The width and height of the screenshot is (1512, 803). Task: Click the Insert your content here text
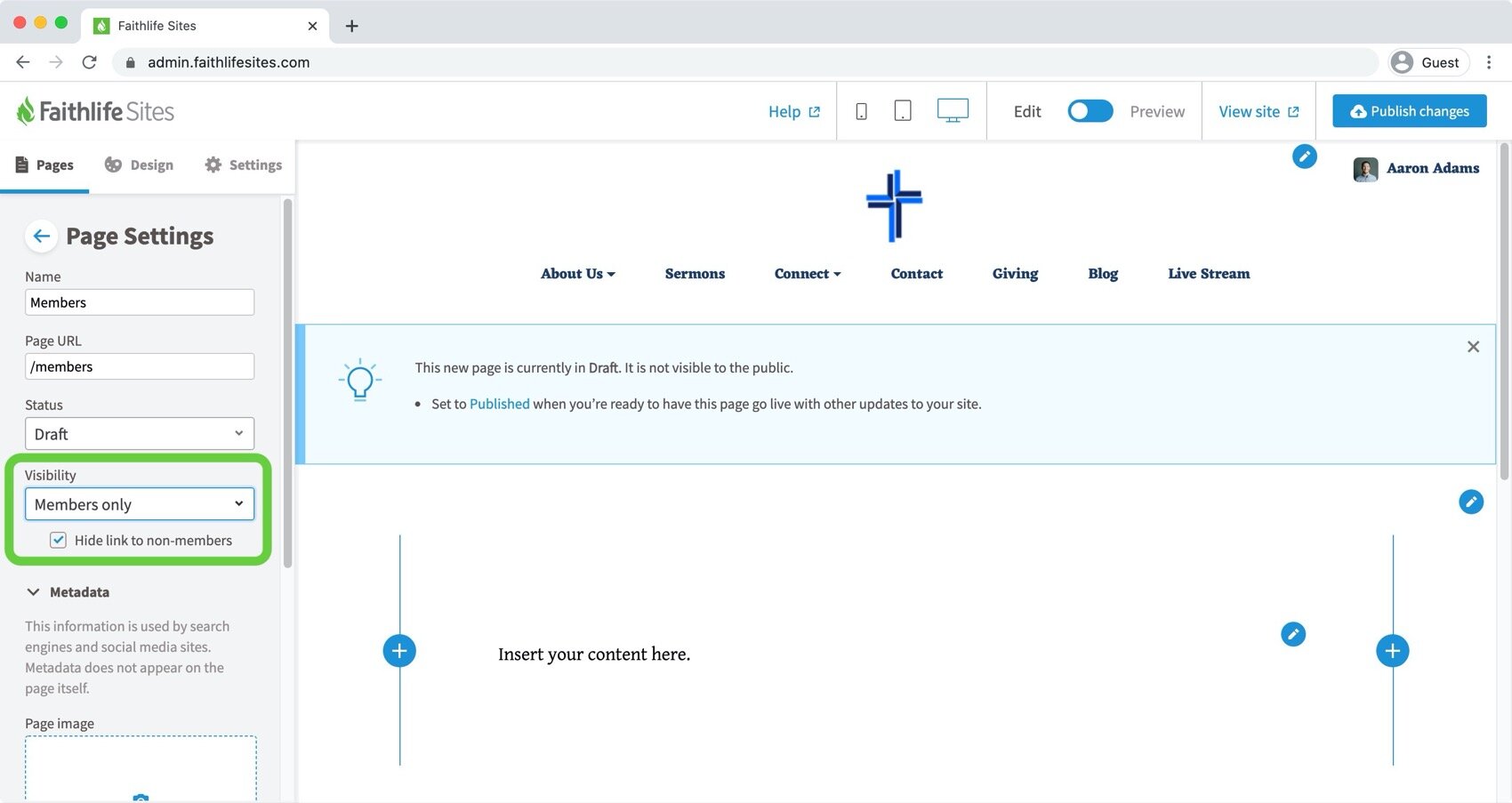[x=594, y=654]
